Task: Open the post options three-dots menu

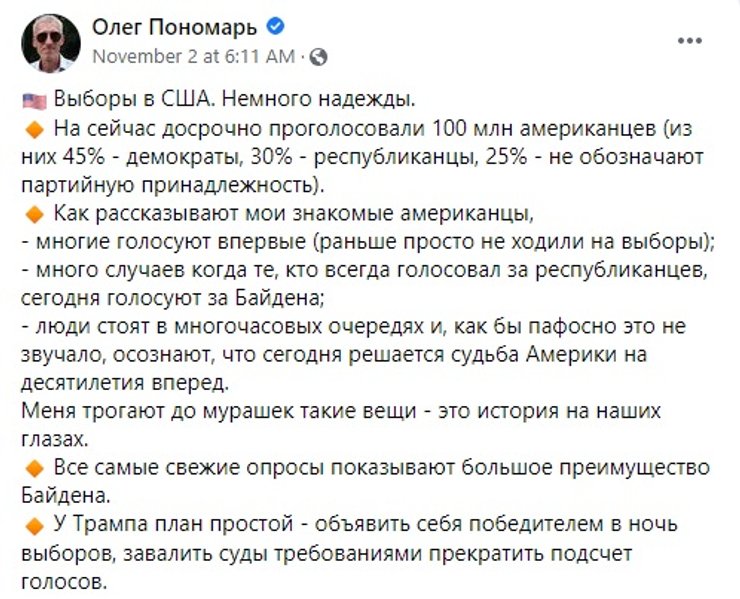Action: click(x=691, y=40)
